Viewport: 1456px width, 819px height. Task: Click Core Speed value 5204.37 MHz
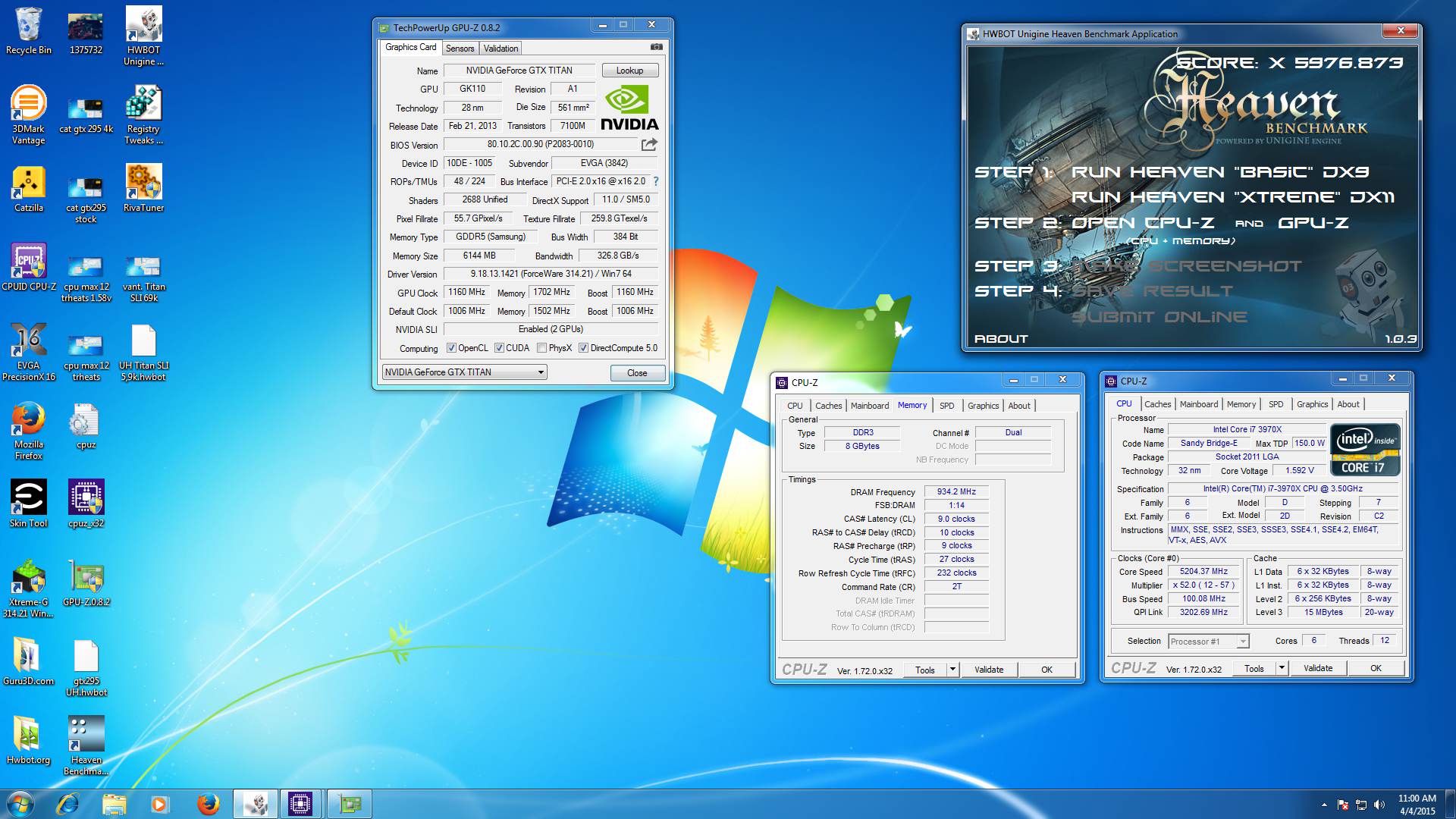point(1203,572)
